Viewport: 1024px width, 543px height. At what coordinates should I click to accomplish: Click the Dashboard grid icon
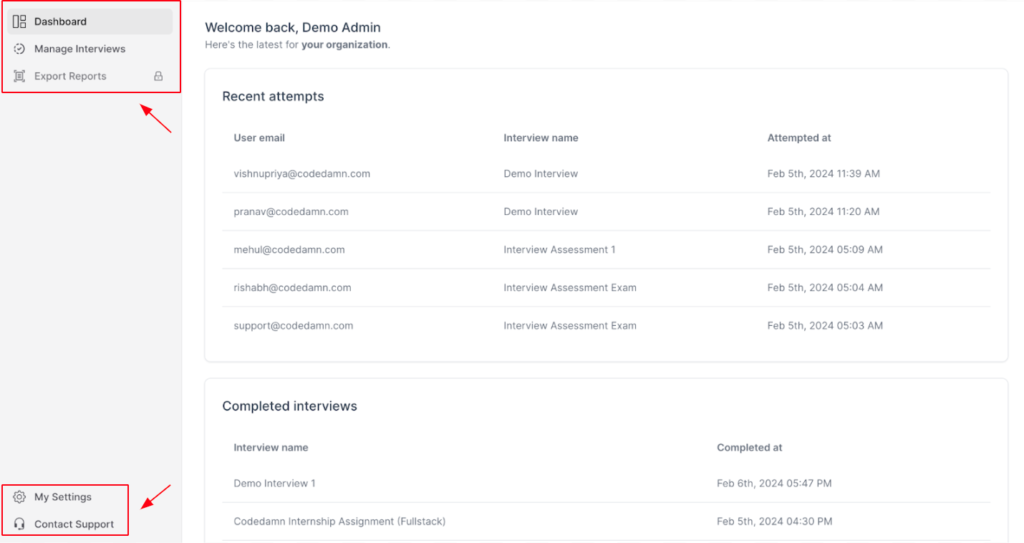pos(20,22)
